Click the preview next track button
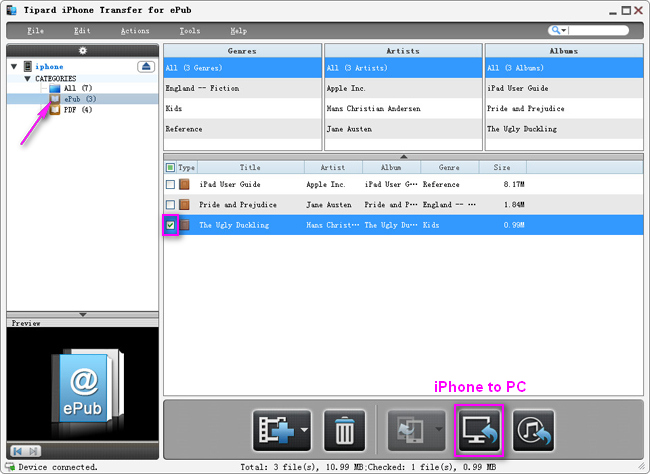The width and height of the screenshot is (650, 474). tap(34, 451)
